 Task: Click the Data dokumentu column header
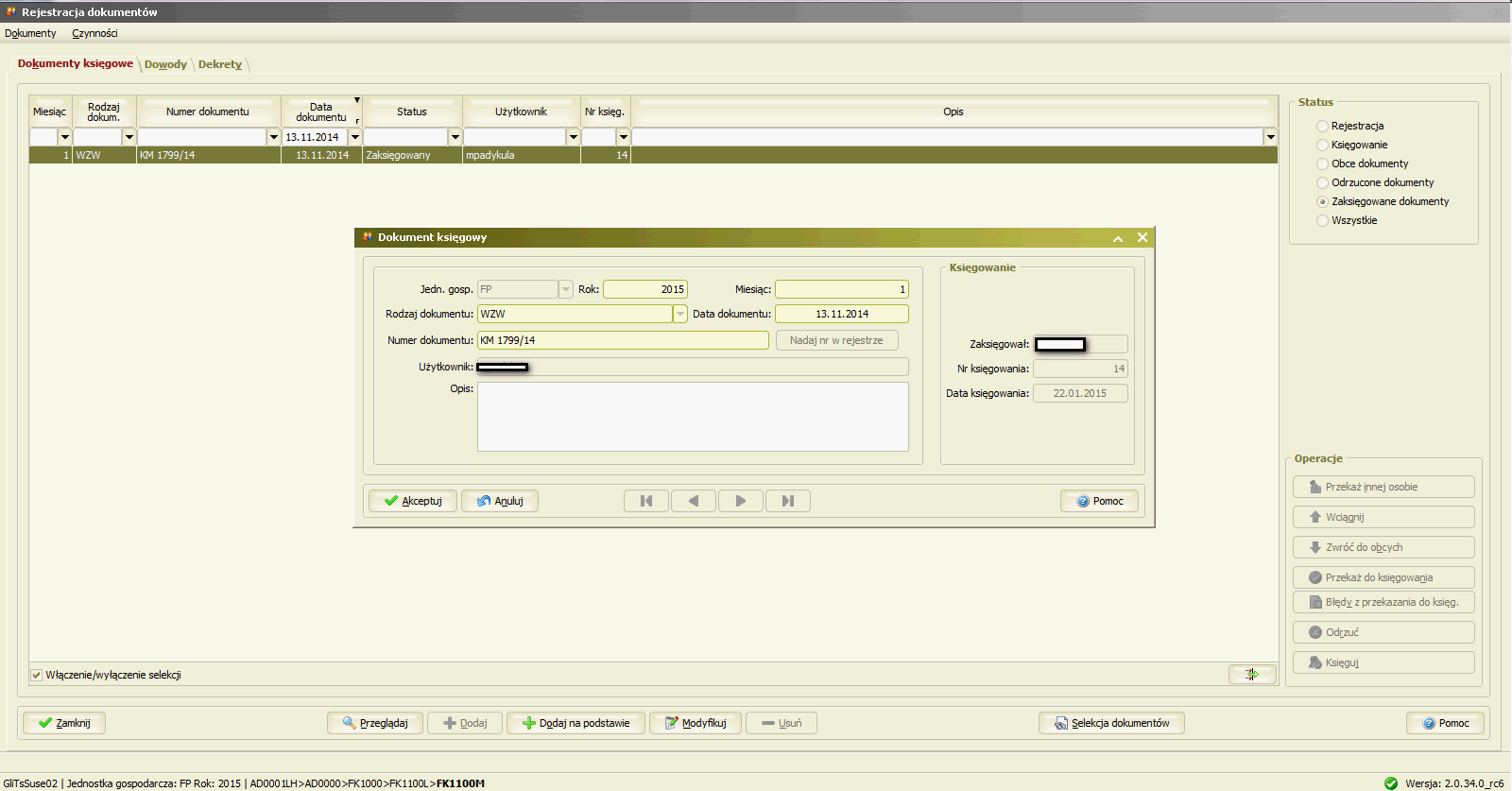click(x=321, y=112)
